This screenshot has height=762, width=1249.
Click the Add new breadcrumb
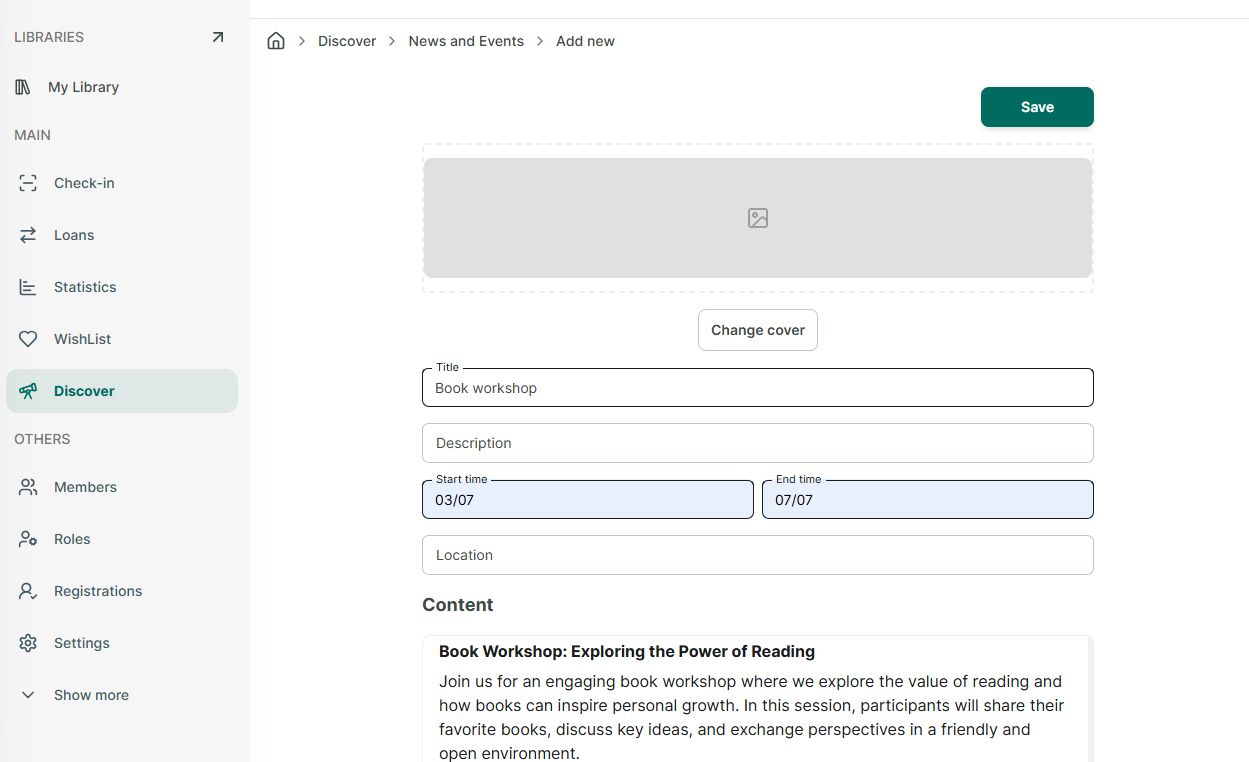pos(585,41)
